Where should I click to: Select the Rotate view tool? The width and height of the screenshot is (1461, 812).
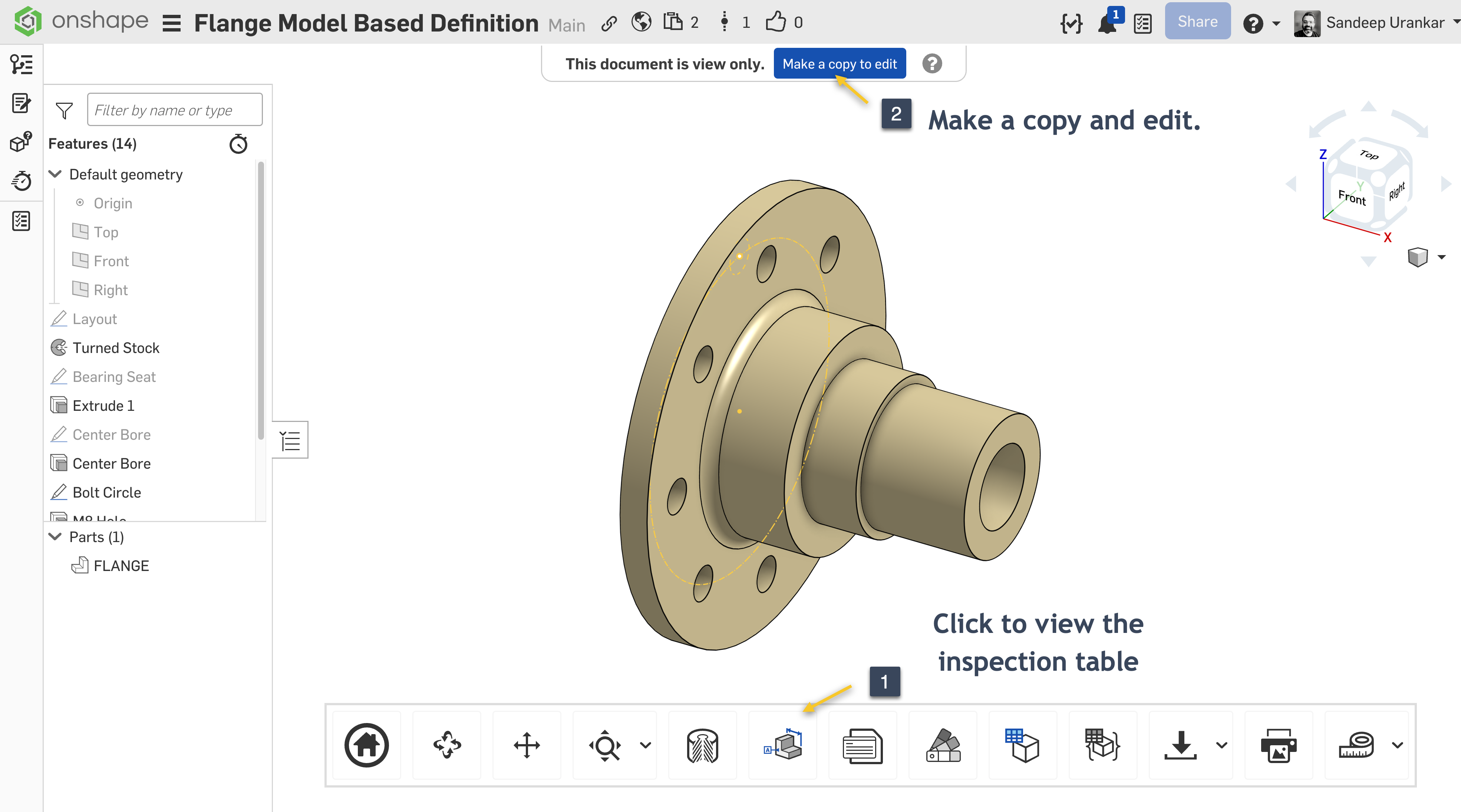(x=447, y=745)
